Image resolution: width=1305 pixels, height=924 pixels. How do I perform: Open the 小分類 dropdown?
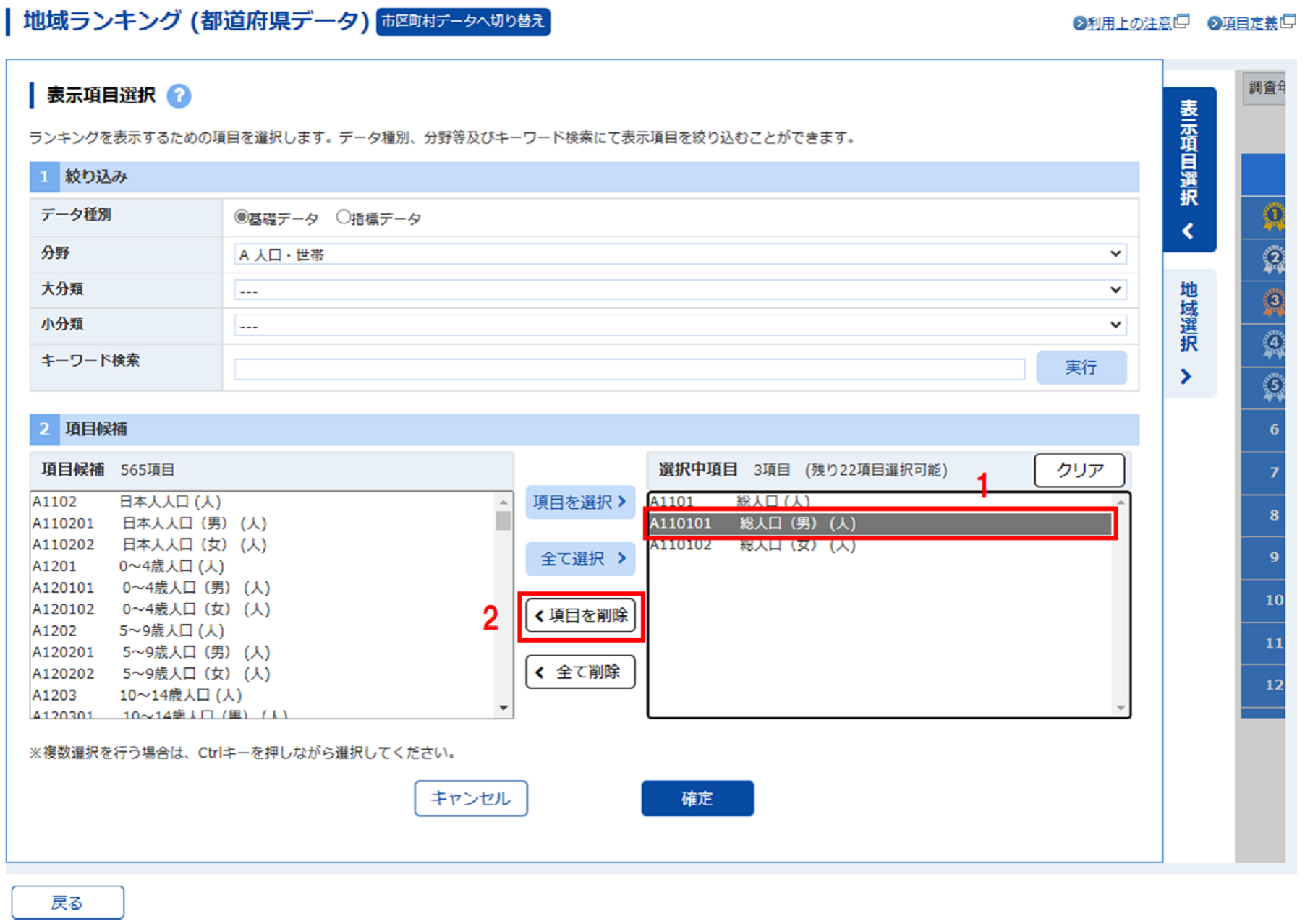point(680,325)
